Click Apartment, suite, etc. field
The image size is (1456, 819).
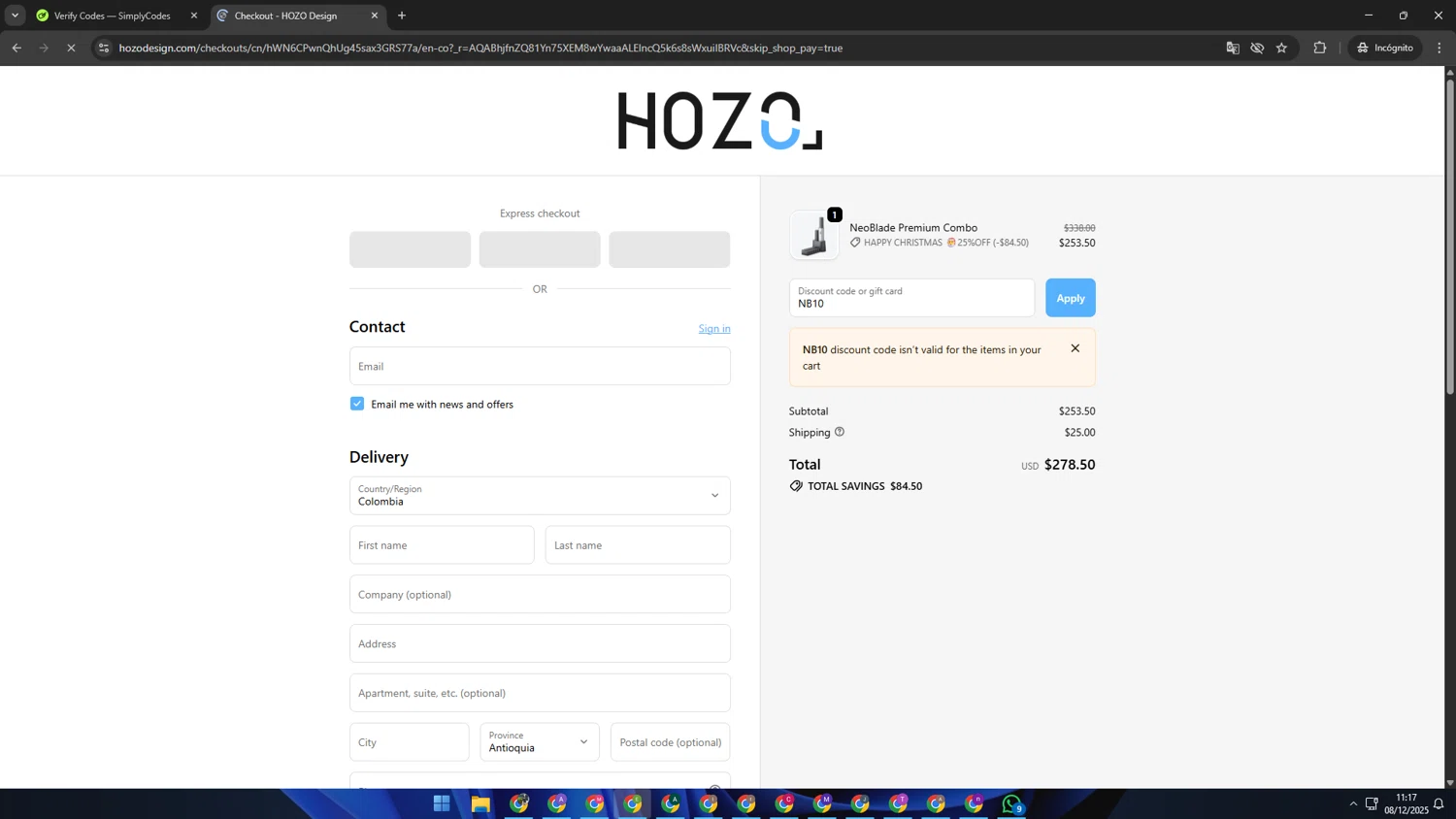[x=540, y=693]
